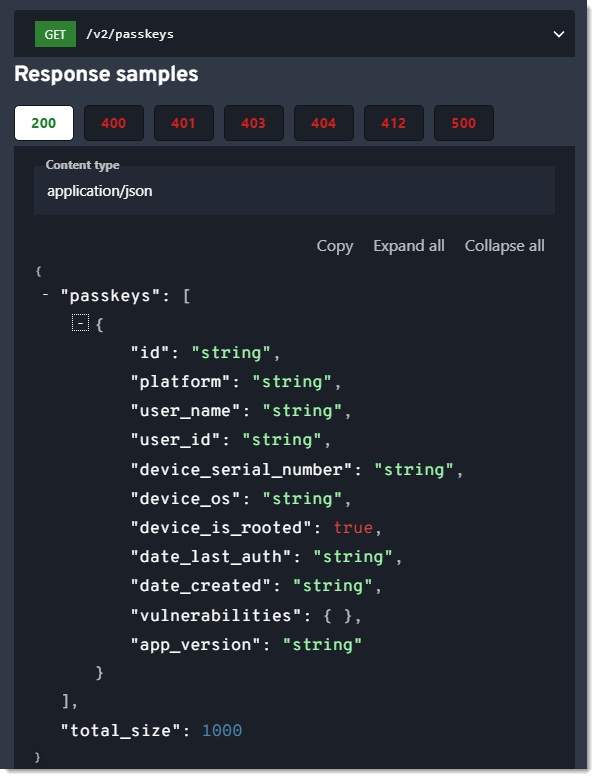Click the /v2/passkeys endpoint path

pos(130,34)
